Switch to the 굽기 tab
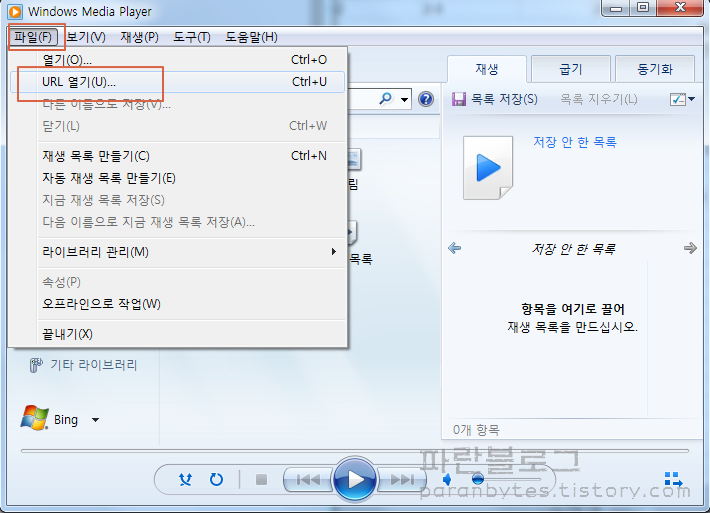710x513 pixels. coord(571,69)
